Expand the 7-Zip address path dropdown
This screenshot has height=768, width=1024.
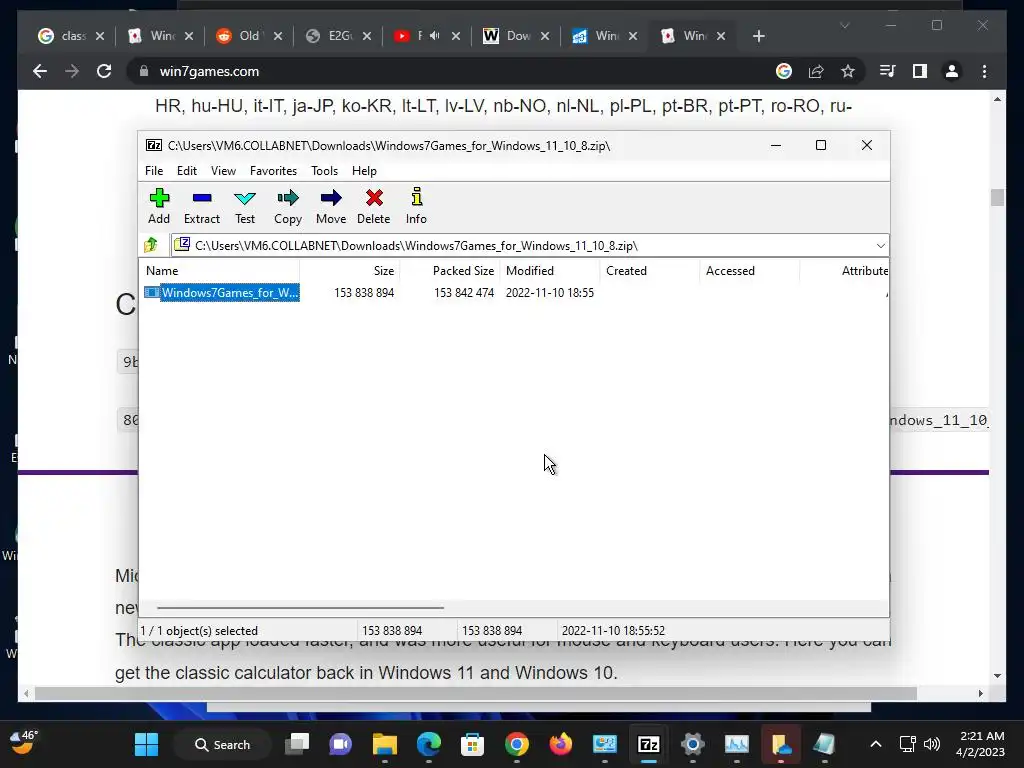point(880,246)
